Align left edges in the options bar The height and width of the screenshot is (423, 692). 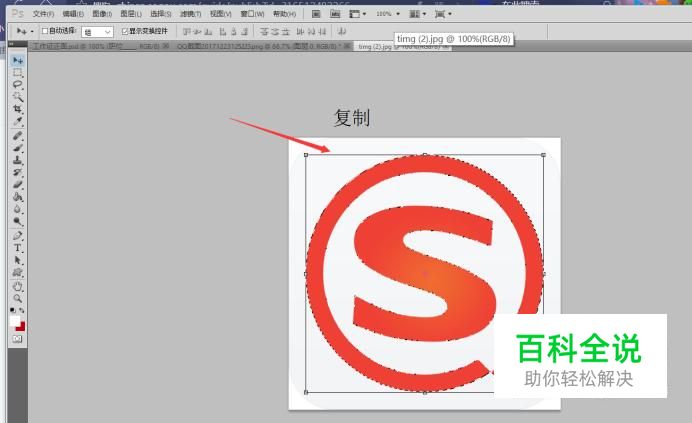pyautogui.click(x=223, y=31)
